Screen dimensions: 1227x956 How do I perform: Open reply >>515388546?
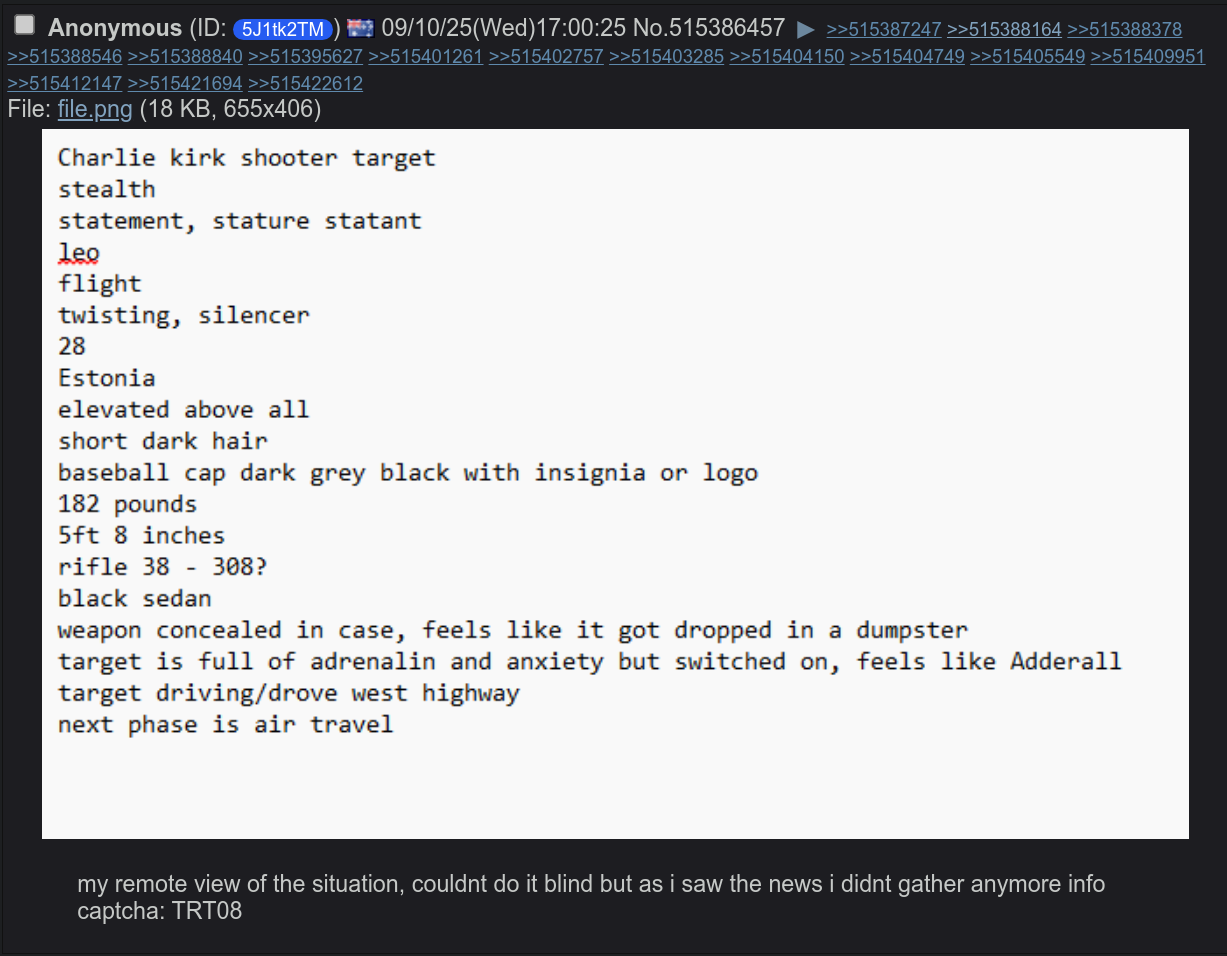tap(65, 57)
